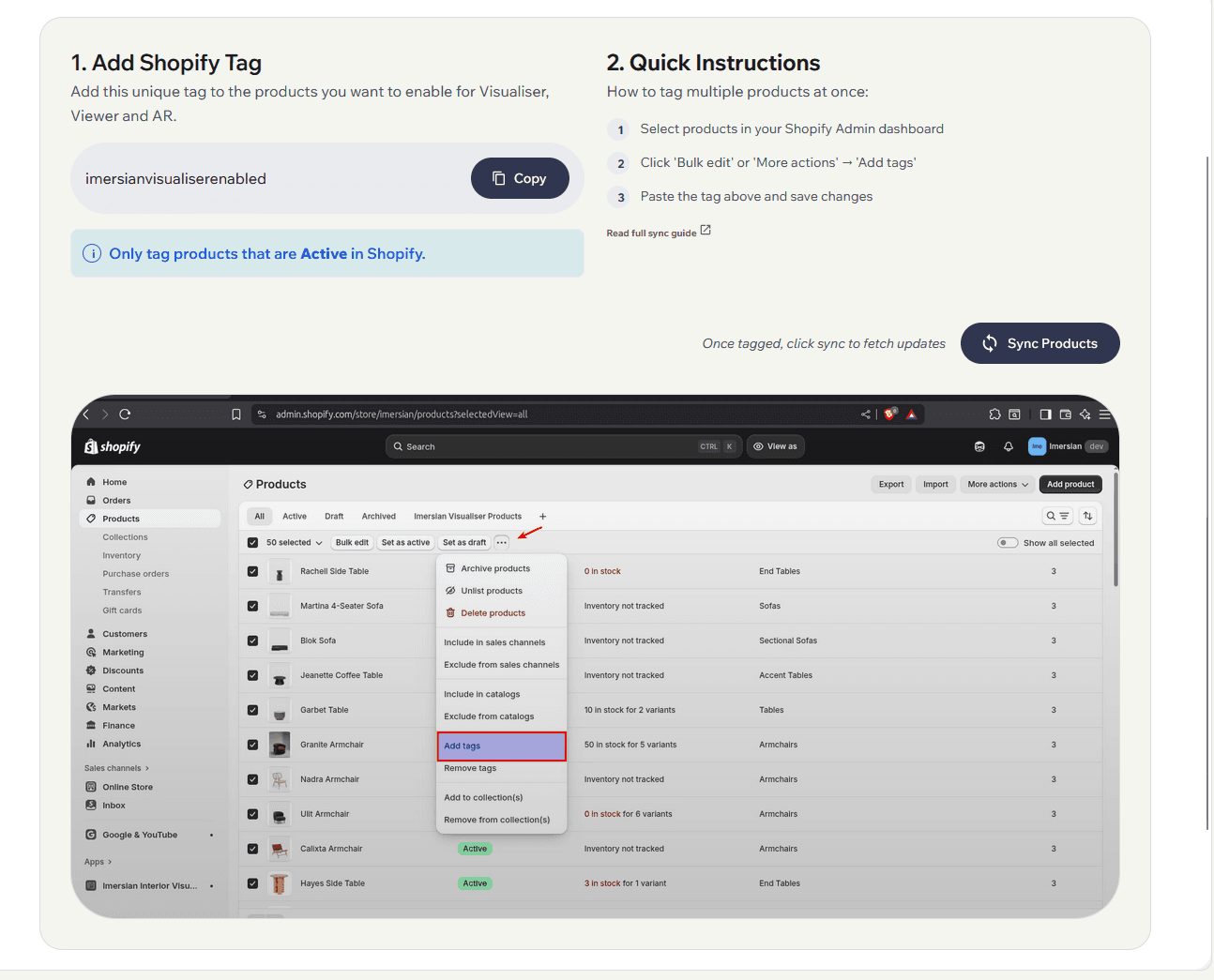Open the browser hamburger menu icon
1214x980 pixels.
click(x=1104, y=414)
